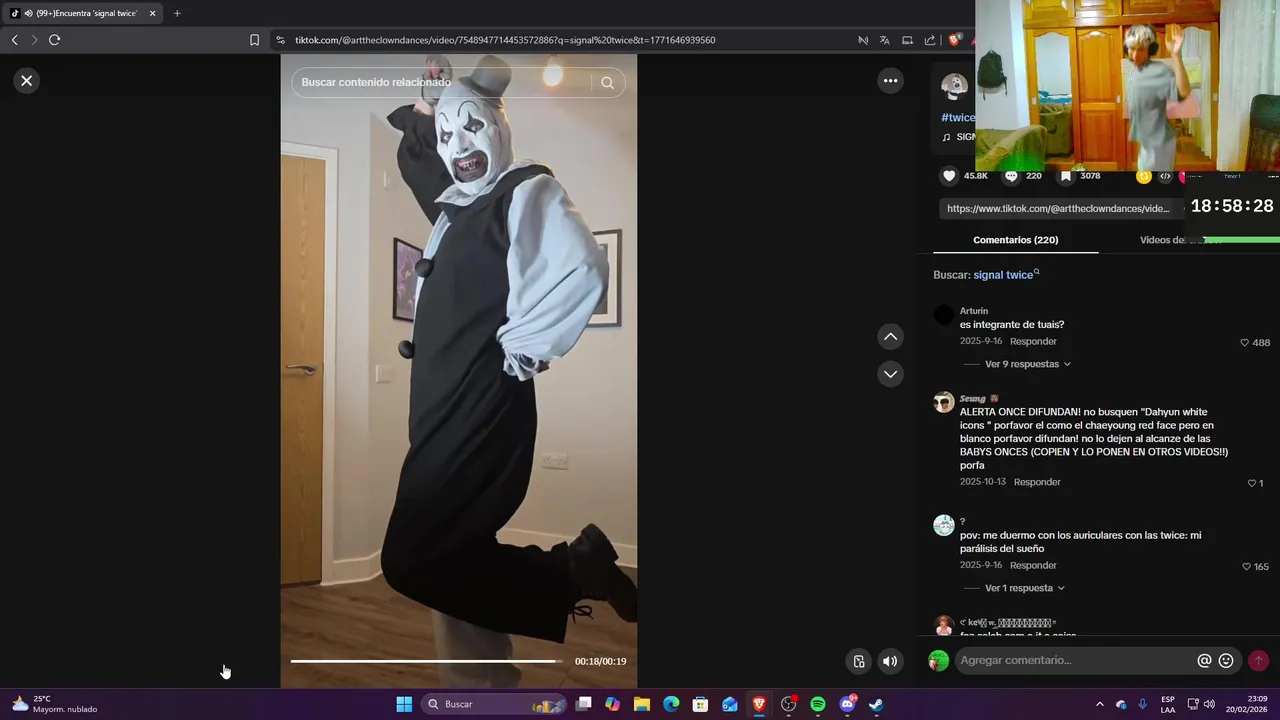This screenshot has height=720, width=1280.
Task: Seek along the video progress bar
Action: (x=427, y=661)
